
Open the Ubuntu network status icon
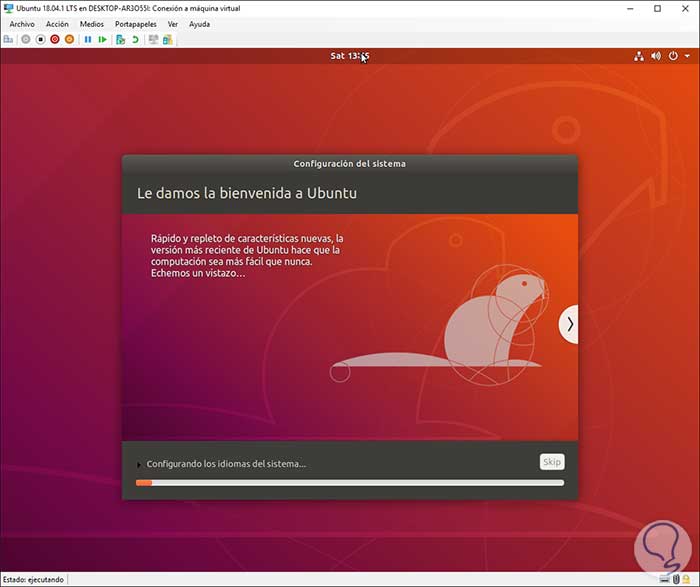639,56
